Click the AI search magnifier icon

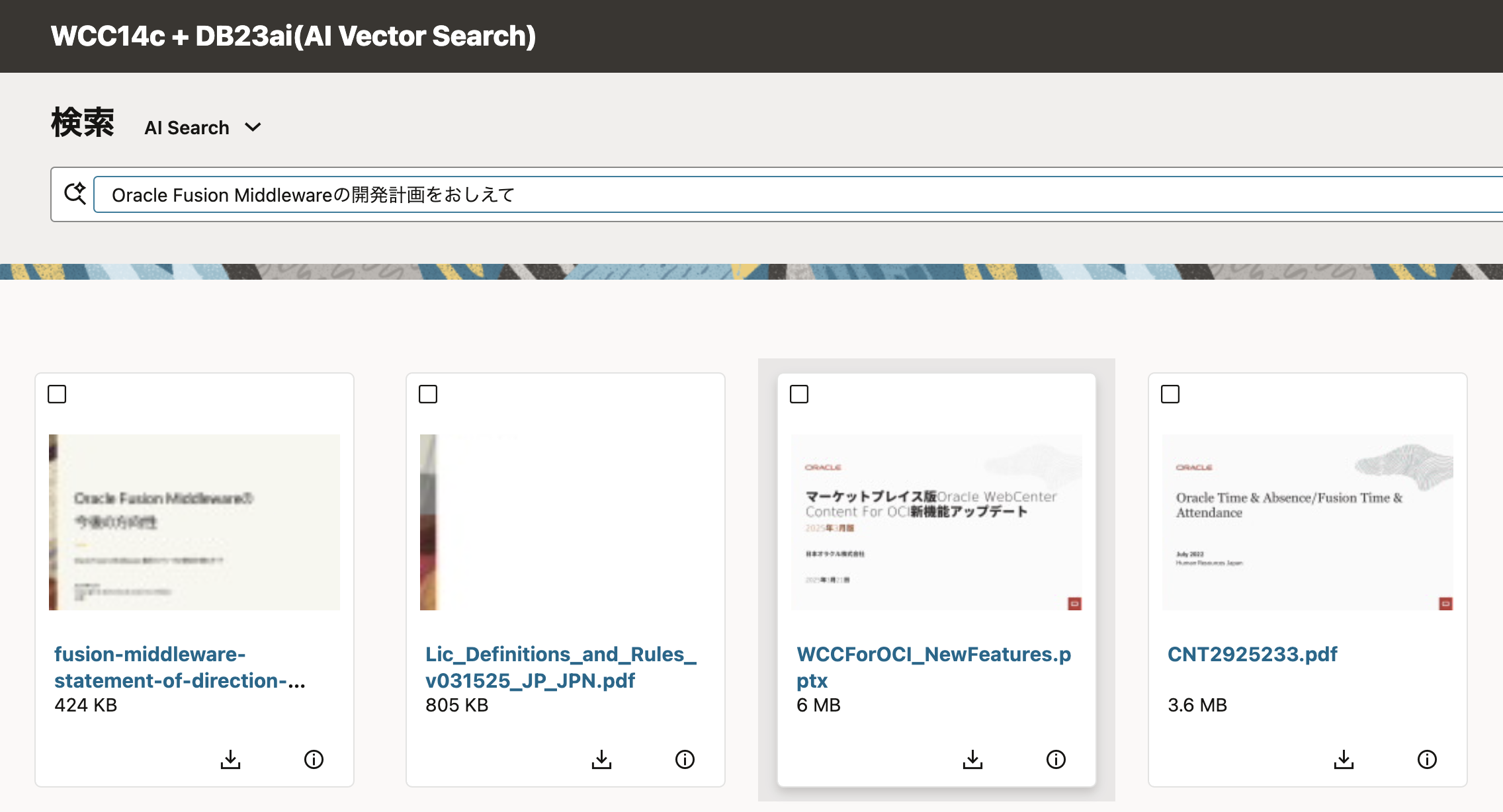tap(75, 194)
